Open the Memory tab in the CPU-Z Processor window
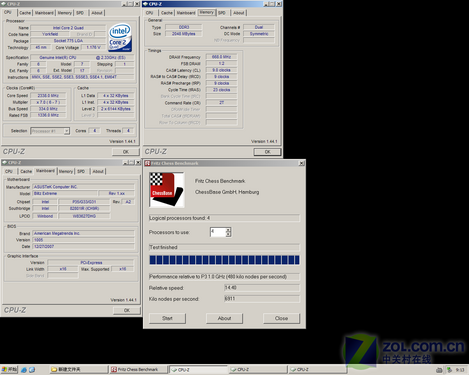 point(65,13)
